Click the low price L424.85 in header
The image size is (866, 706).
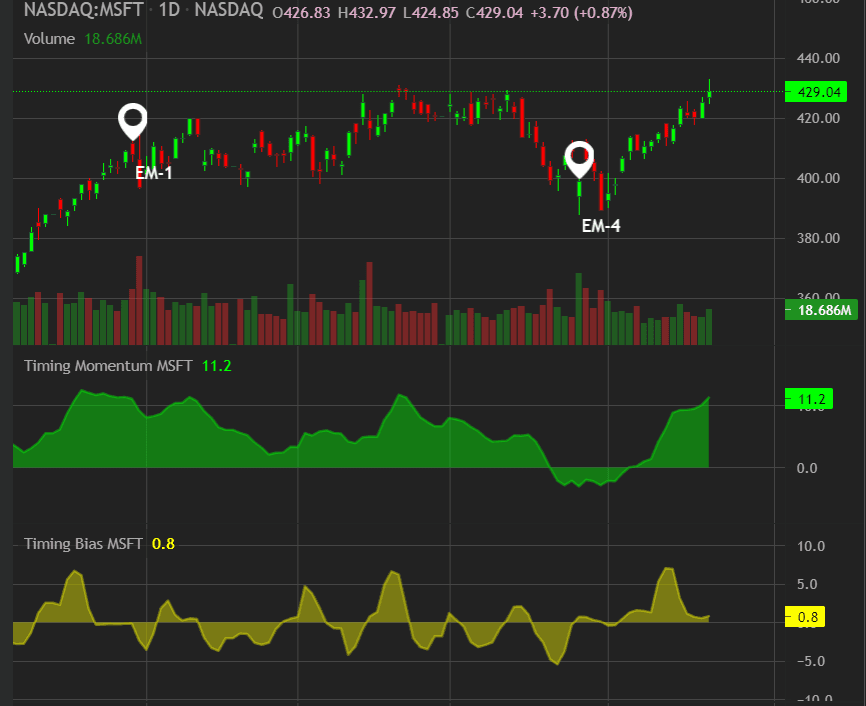pyautogui.click(x=431, y=13)
